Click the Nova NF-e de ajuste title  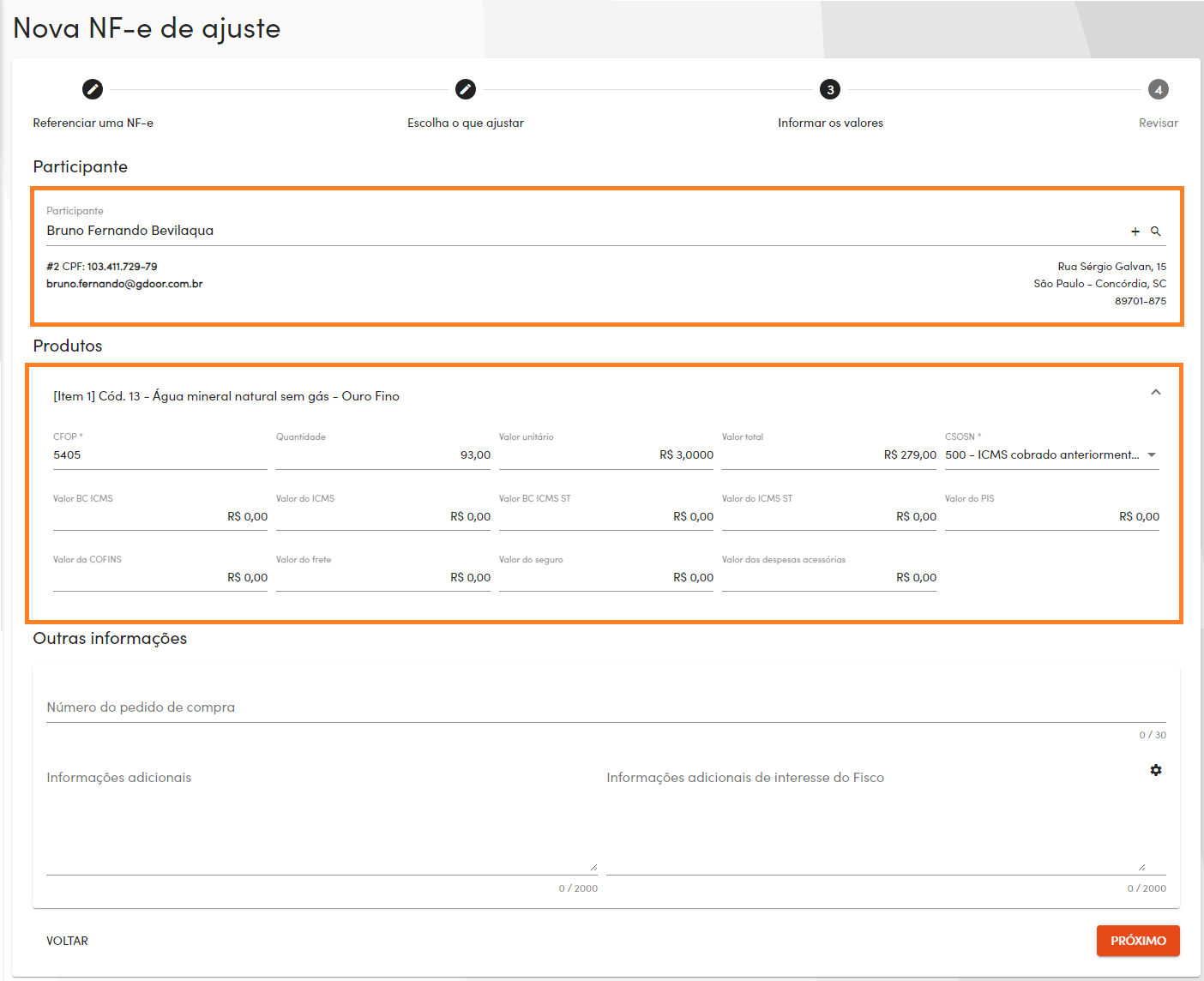(147, 28)
